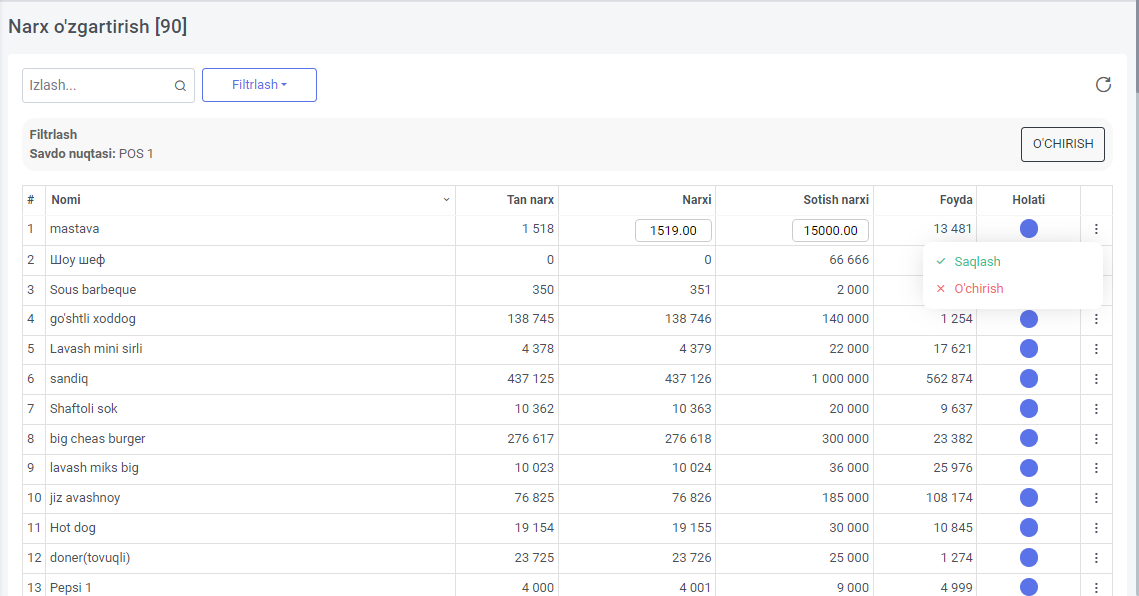Image resolution: width=1139 pixels, height=596 pixels.
Task: Click the Tan narx value 19 154
Action: pyautogui.click(x=535, y=528)
